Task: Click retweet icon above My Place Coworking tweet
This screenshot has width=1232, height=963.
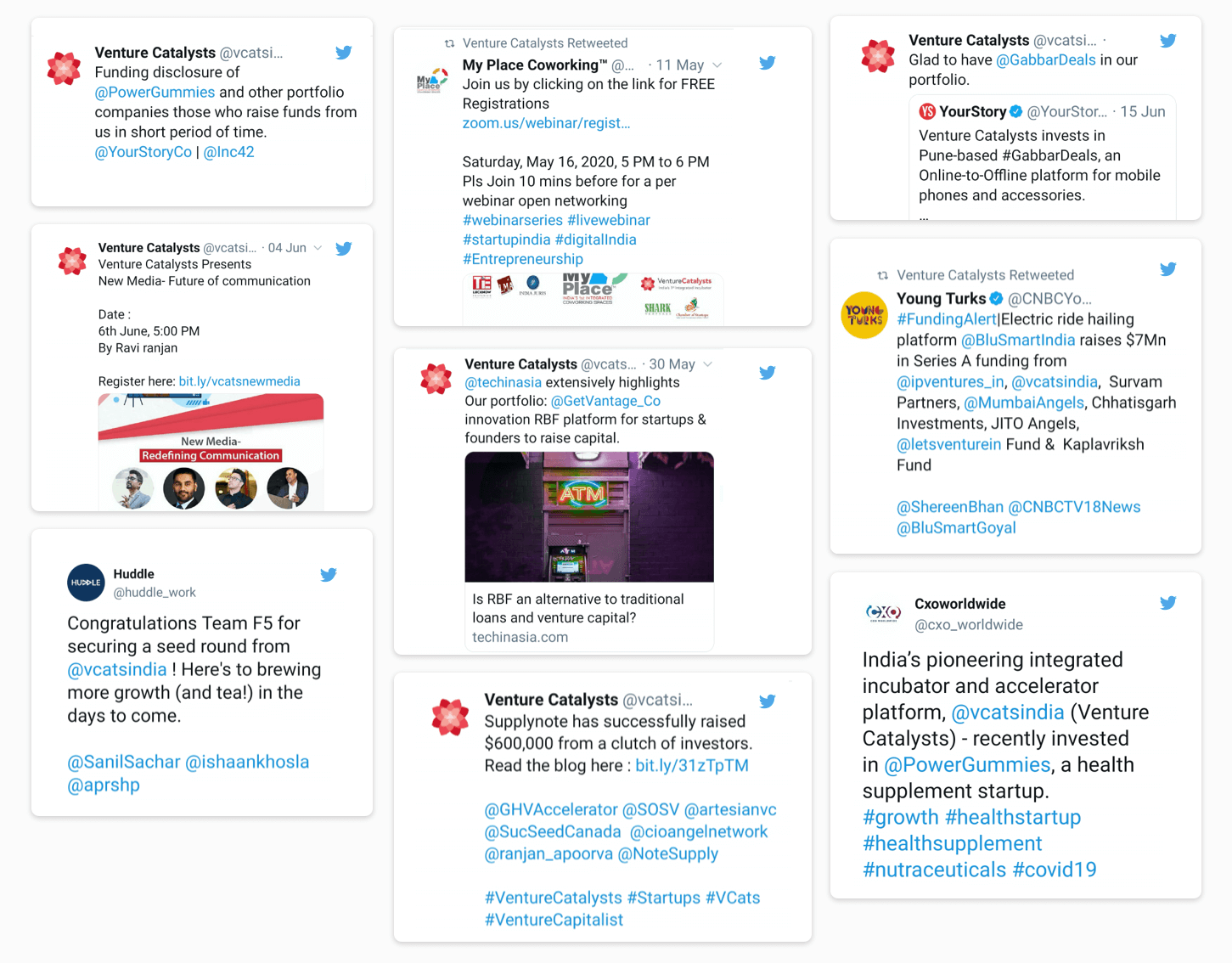Action: [450, 43]
